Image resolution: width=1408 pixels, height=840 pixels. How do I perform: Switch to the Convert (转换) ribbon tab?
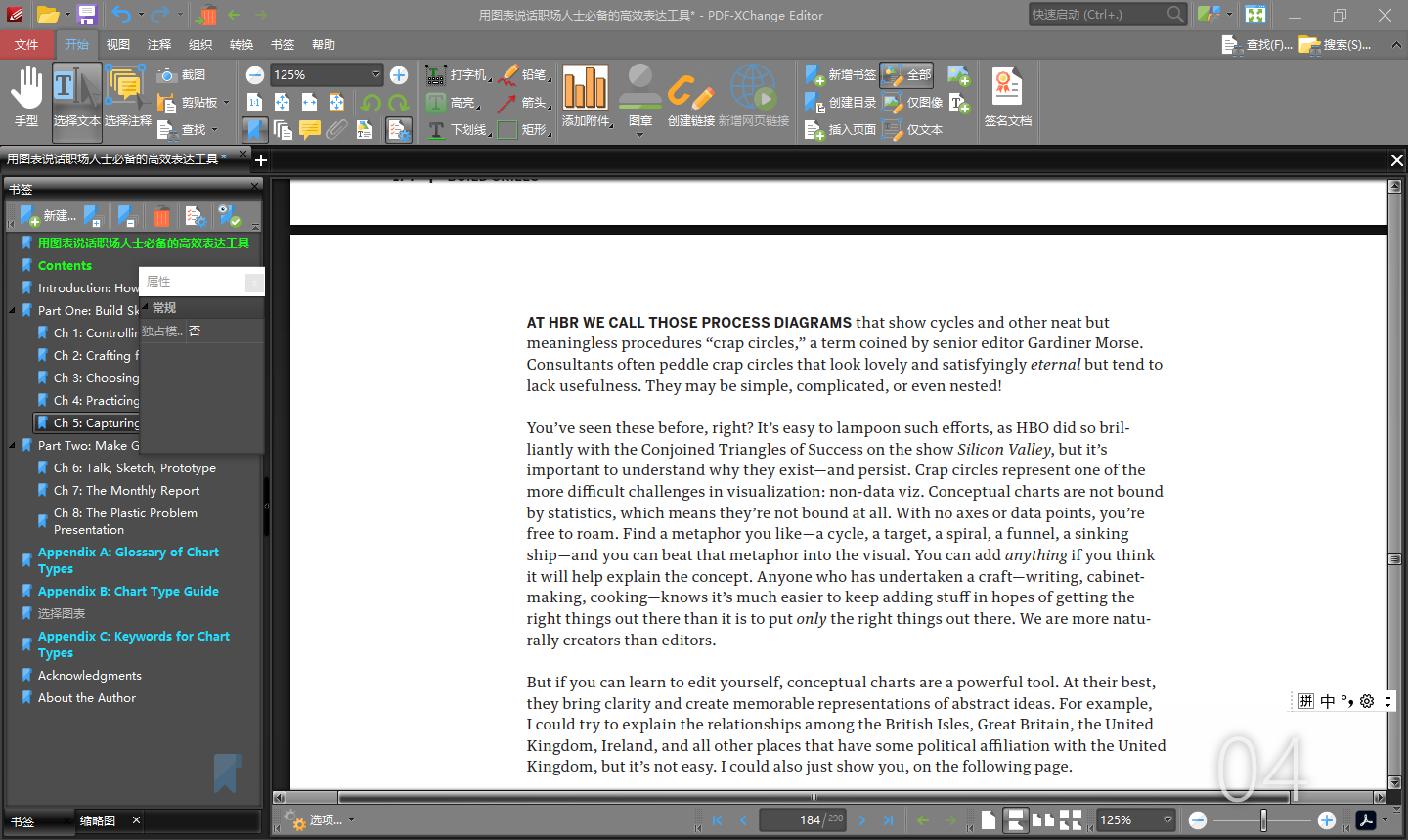[242, 45]
